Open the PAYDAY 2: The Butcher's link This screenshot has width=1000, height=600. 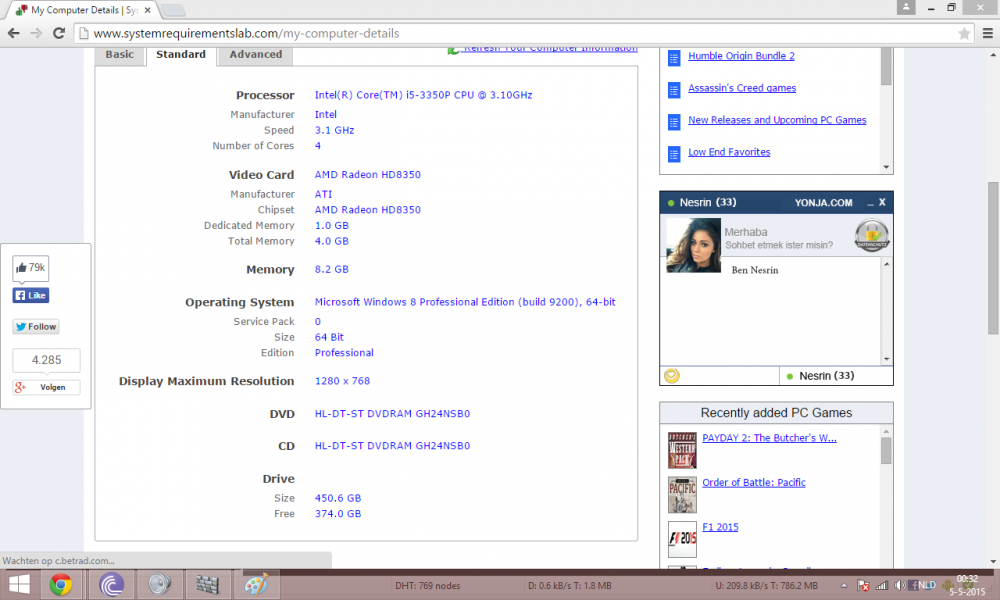pos(769,437)
